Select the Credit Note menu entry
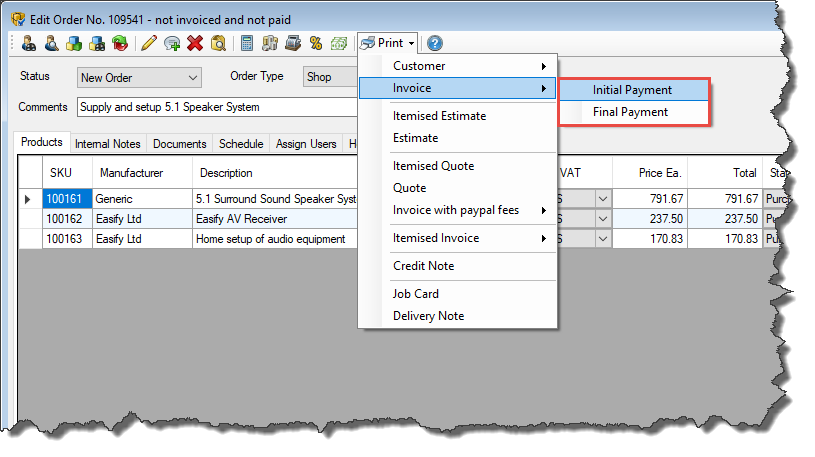815x457 pixels. [423, 266]
